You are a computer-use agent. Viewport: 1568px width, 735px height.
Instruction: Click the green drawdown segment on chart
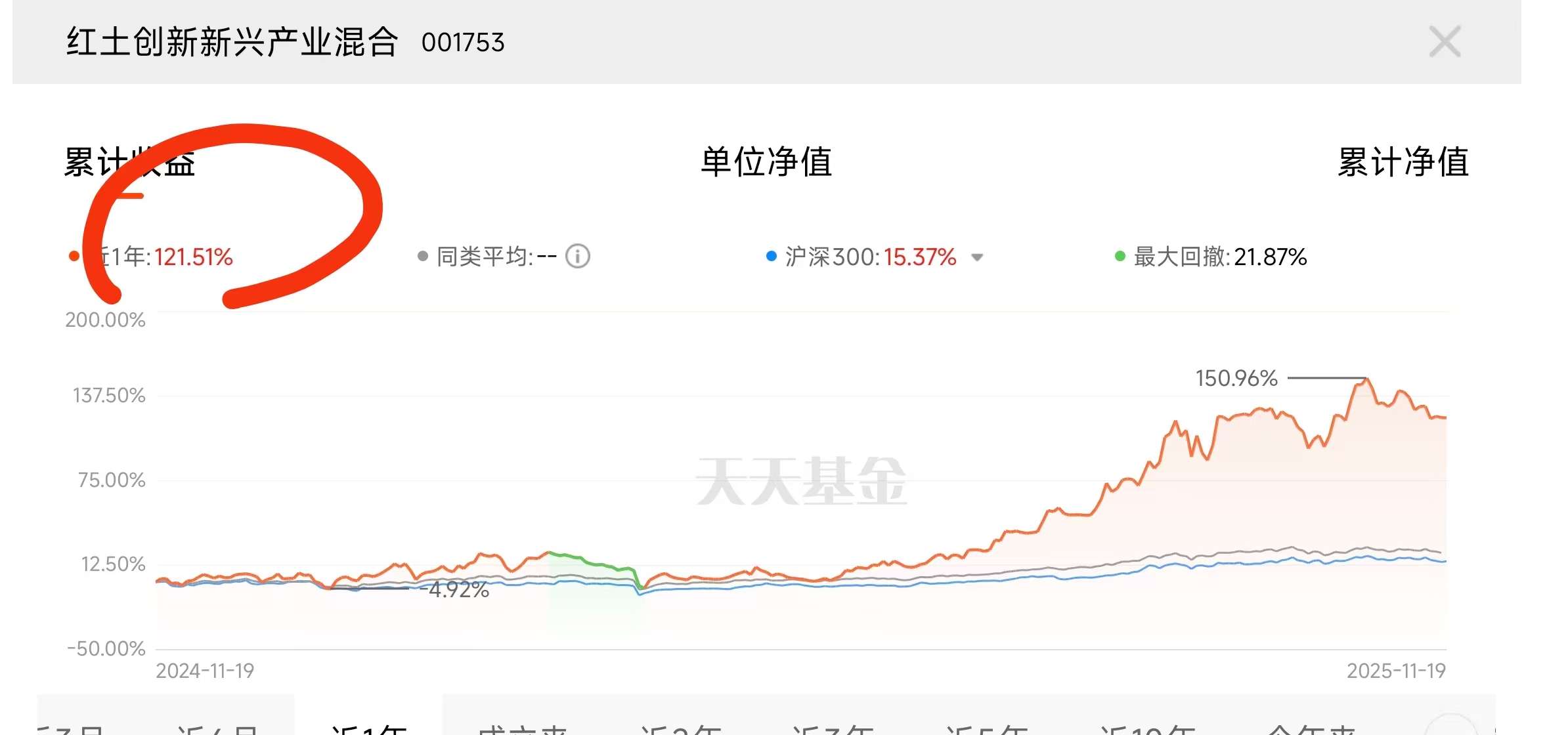[x=594, y=563]
